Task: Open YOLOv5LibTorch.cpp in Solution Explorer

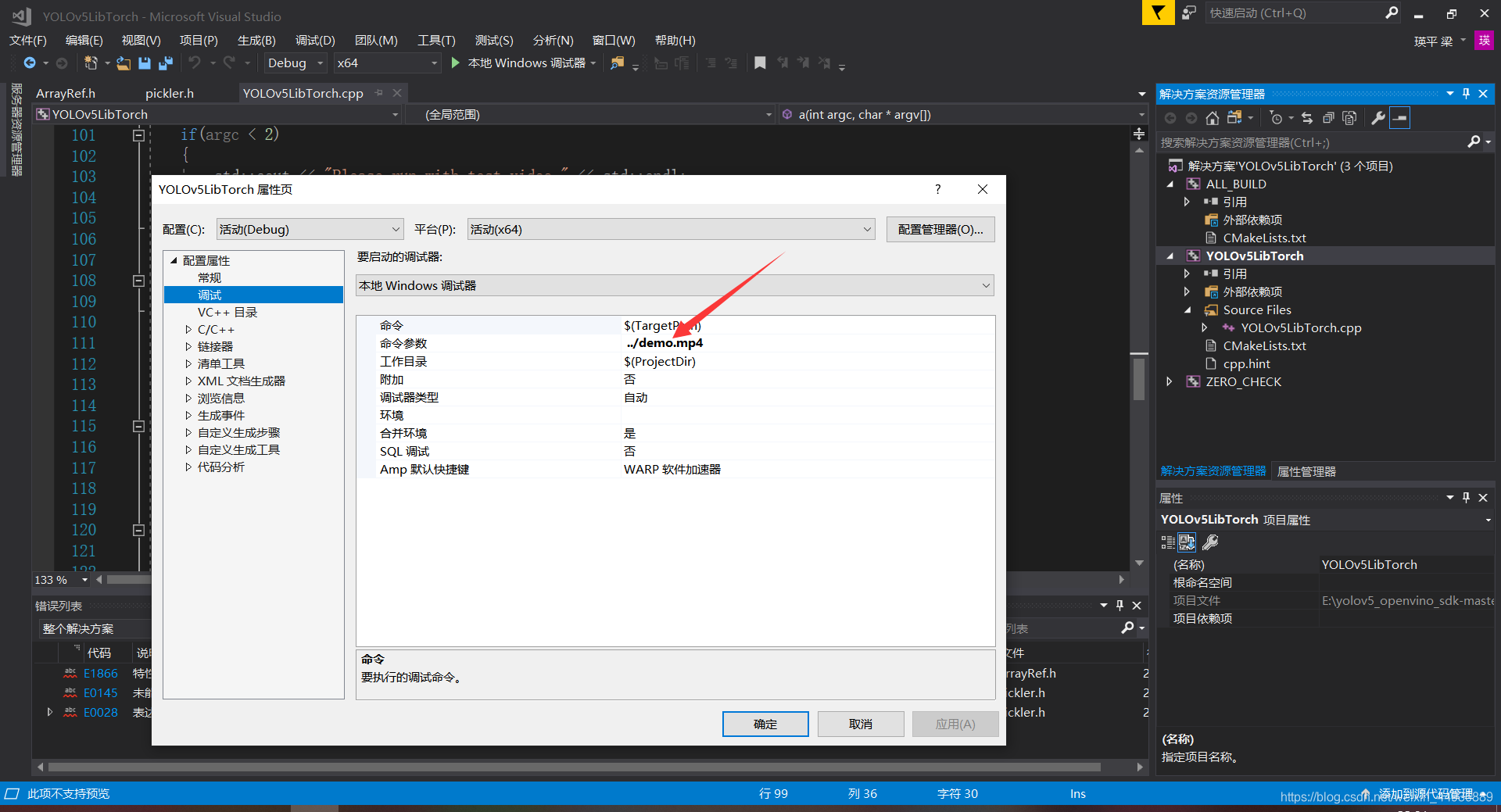Action: click(1301, 328)
